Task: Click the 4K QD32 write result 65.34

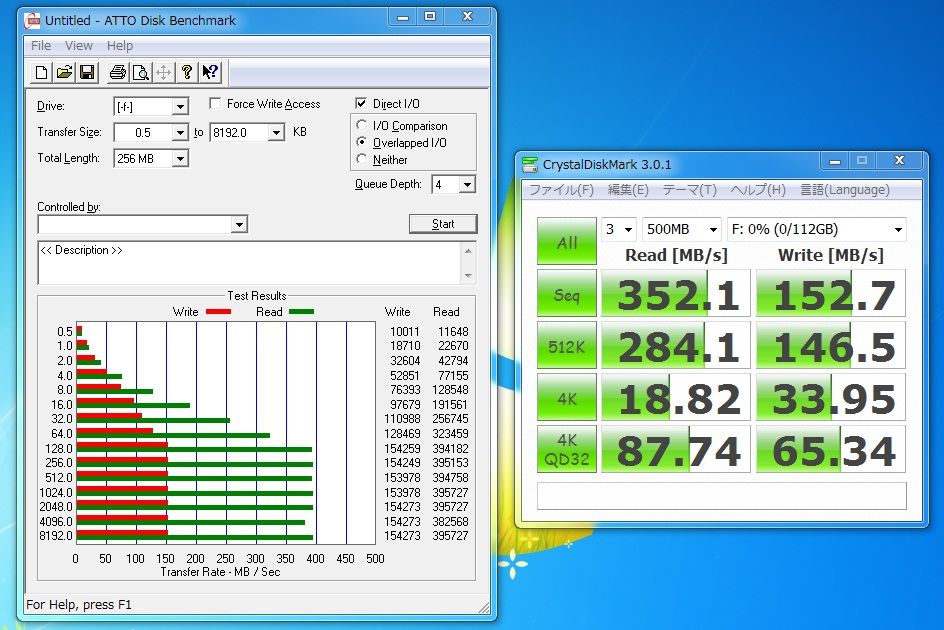Action: (x=831, y=449)
